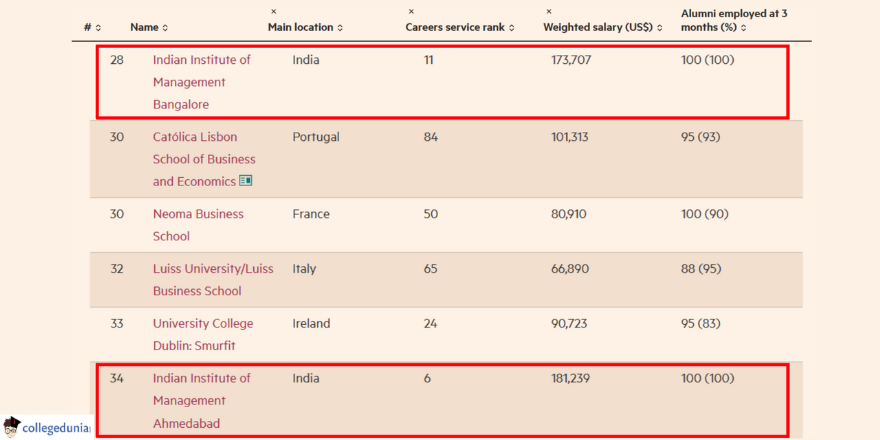Click the profile icon beside Católica Lisbon

pyautogui.click(x=246, y=181)
